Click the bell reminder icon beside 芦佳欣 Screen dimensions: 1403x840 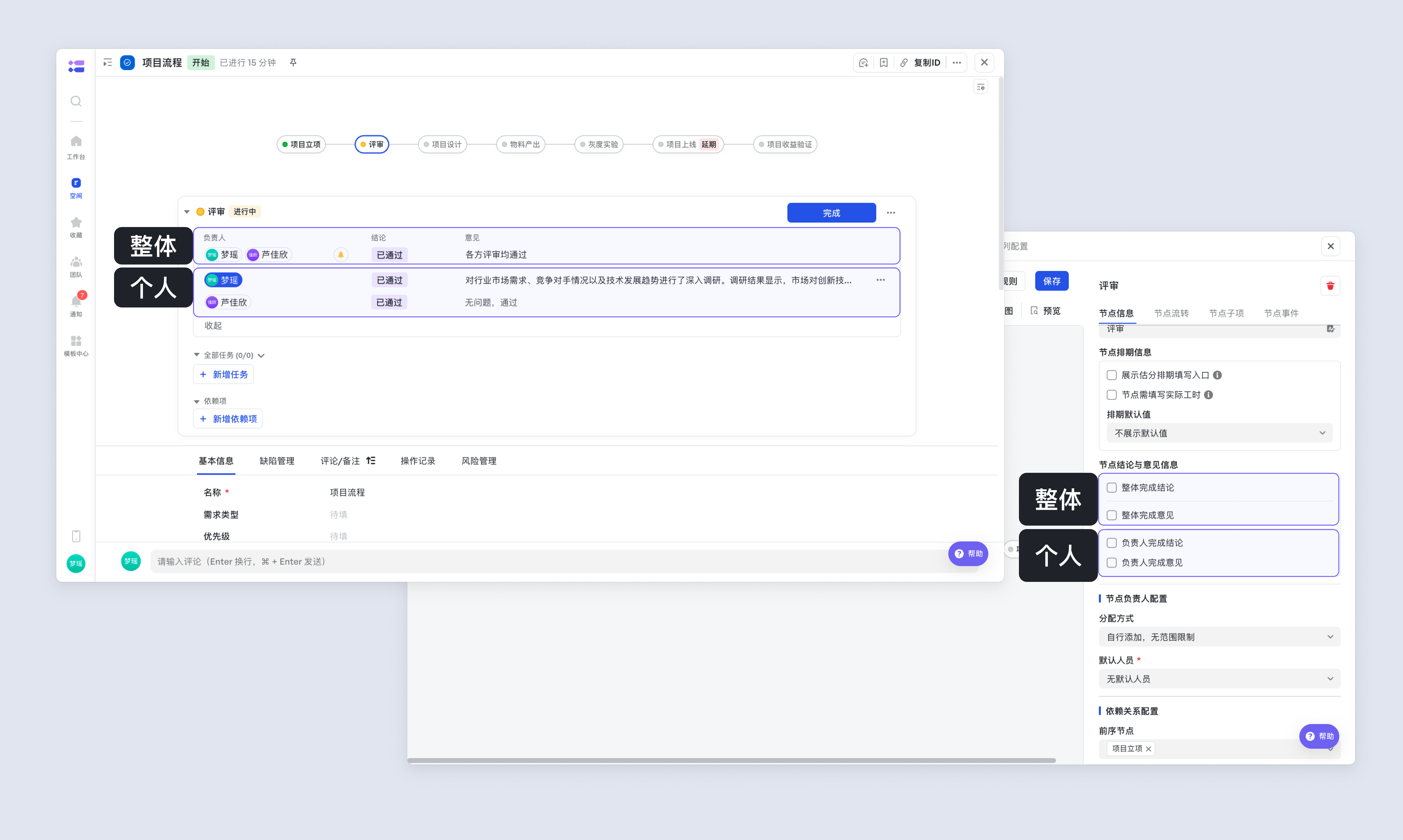(x=341, y=255)
